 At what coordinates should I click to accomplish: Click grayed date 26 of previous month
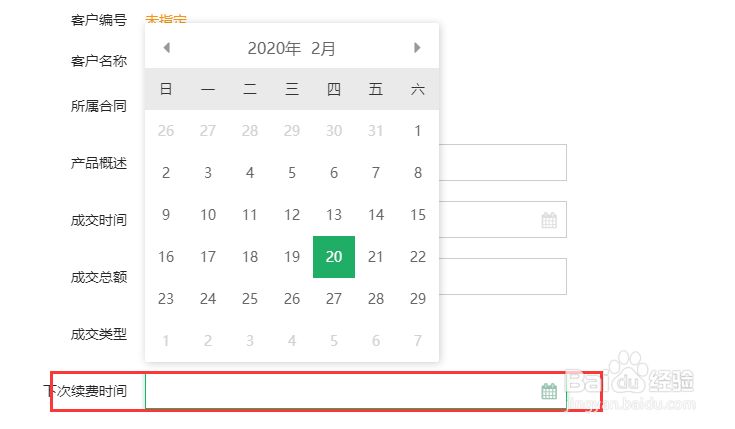click(x=166, y=131)
